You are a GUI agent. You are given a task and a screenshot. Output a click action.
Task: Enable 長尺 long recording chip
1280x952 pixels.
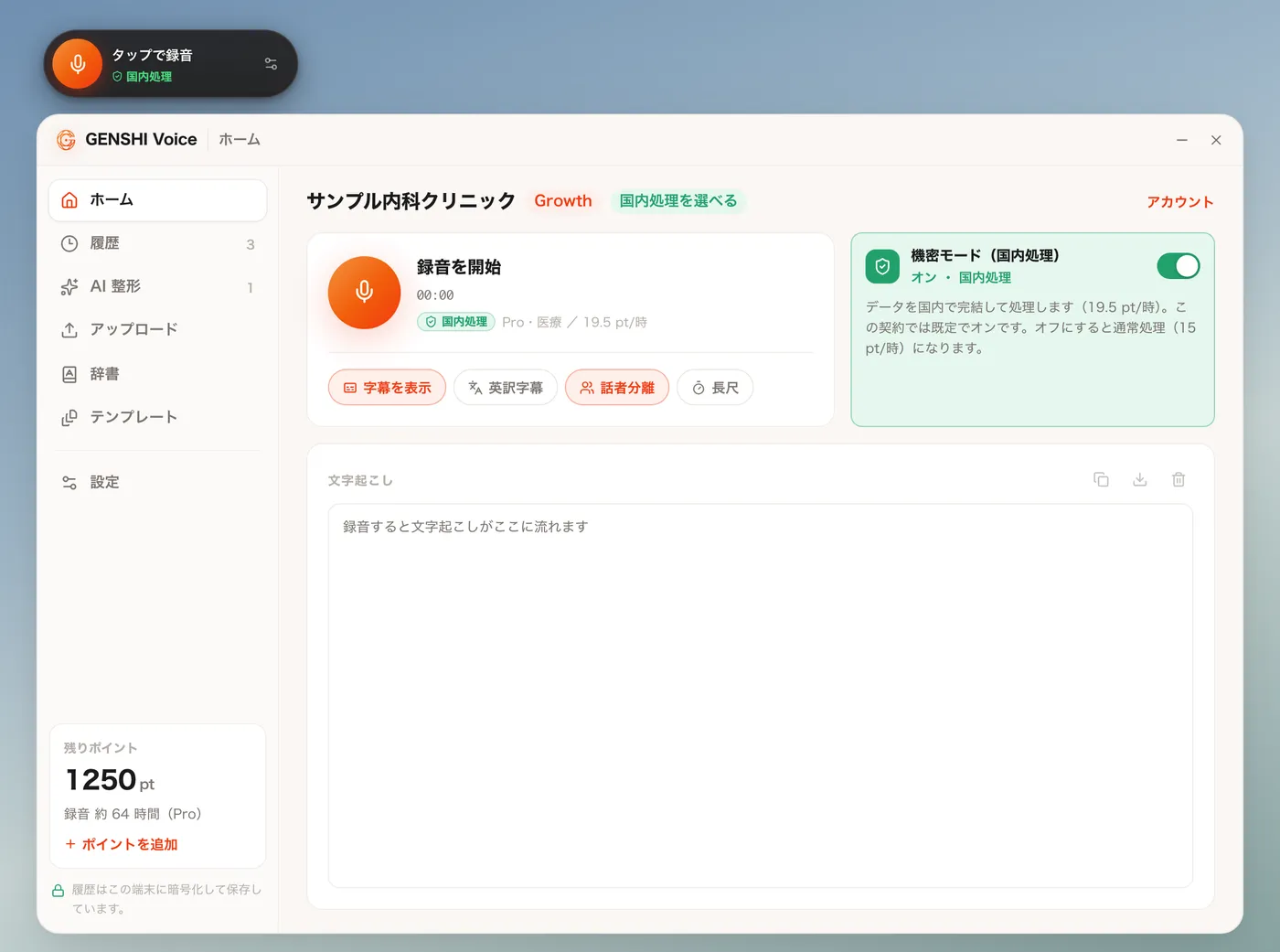pyautogui.click(x=715, y=388)
